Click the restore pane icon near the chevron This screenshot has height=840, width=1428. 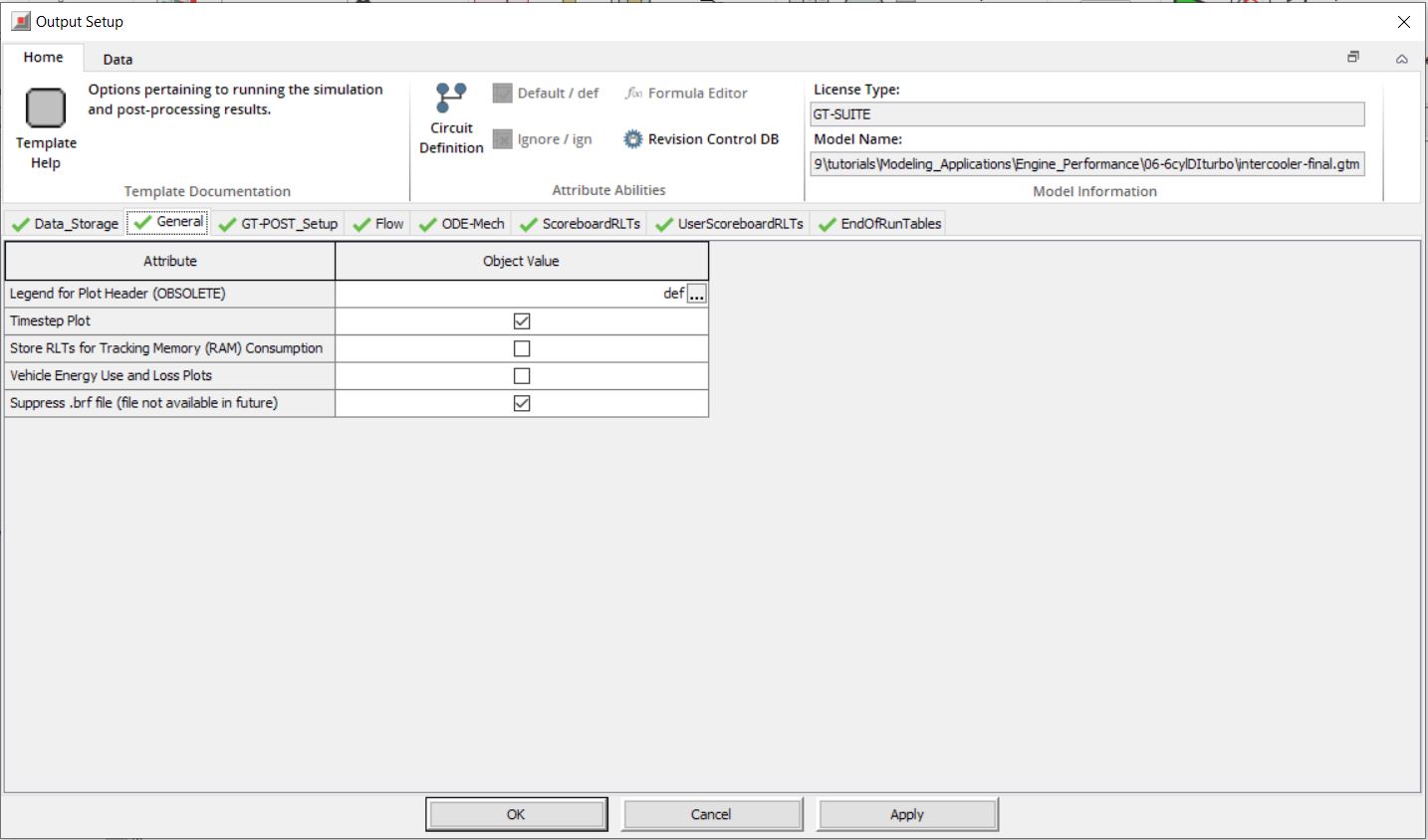point(1352,58)
